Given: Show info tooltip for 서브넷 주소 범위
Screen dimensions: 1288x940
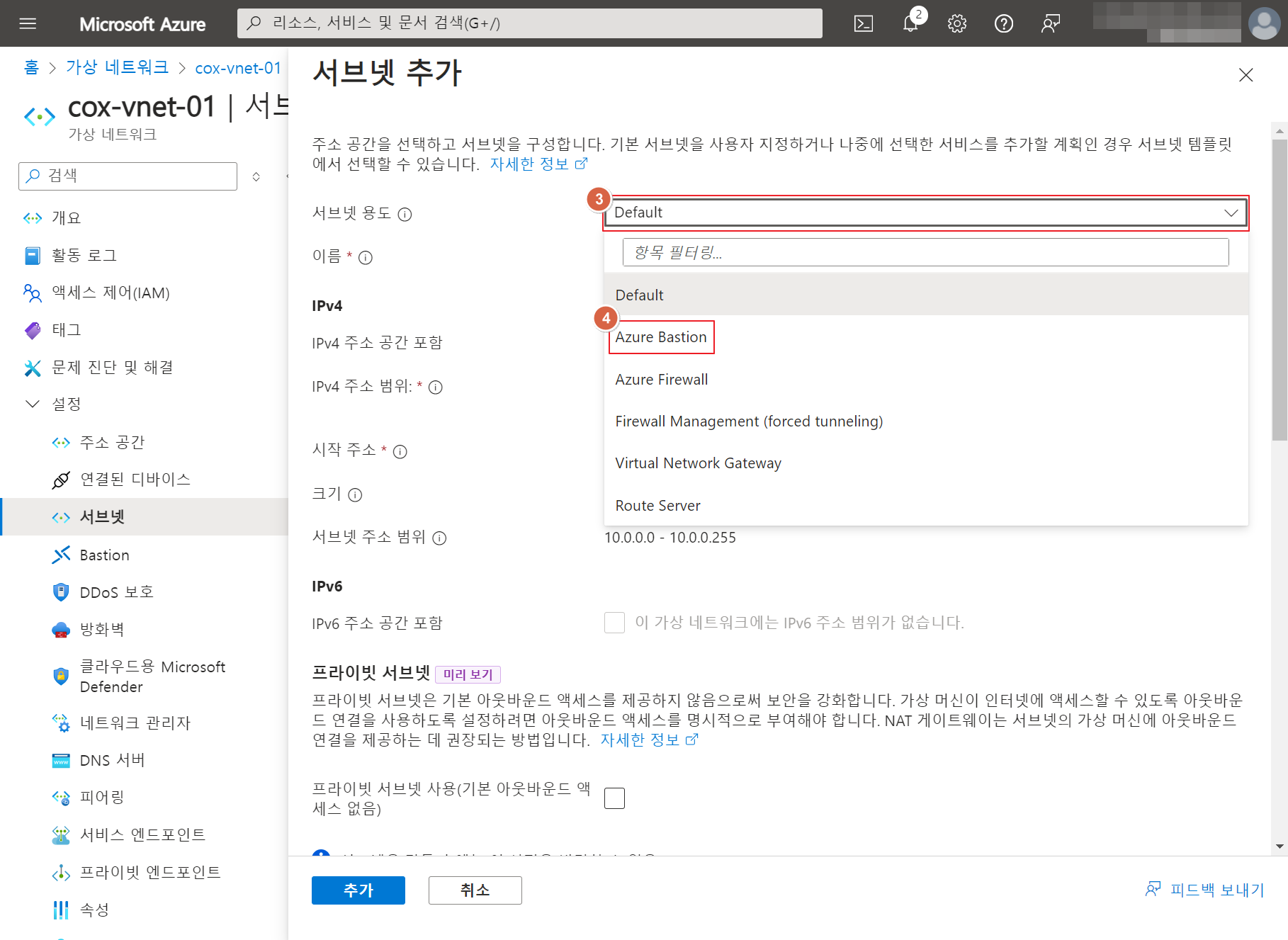Looking at the screenshot, I should 439,538.
